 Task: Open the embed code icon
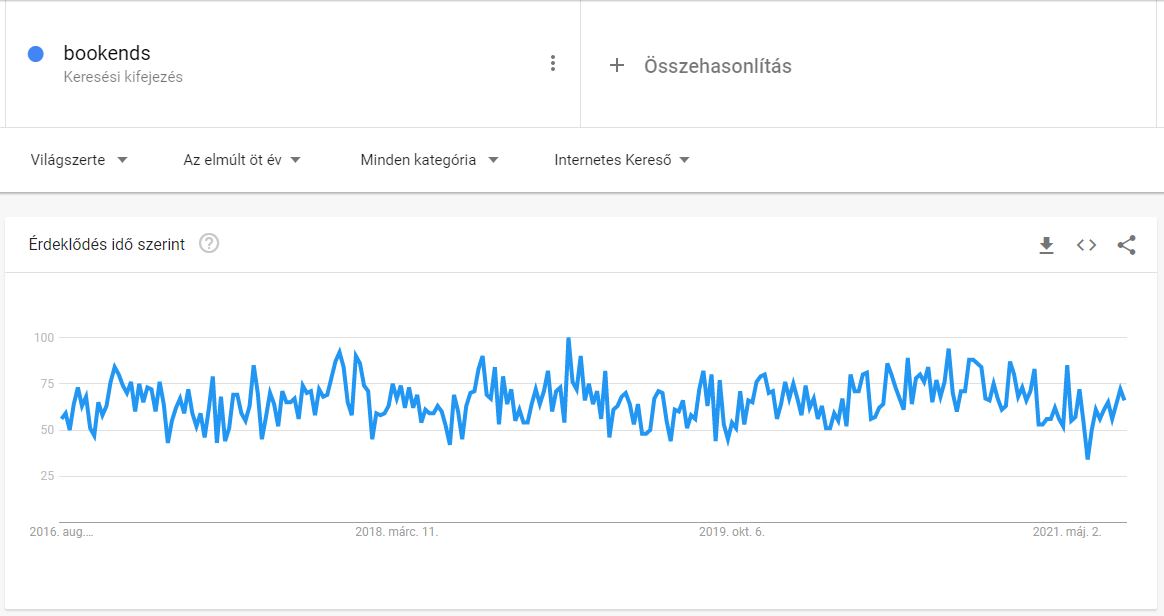click(1086, 245)
